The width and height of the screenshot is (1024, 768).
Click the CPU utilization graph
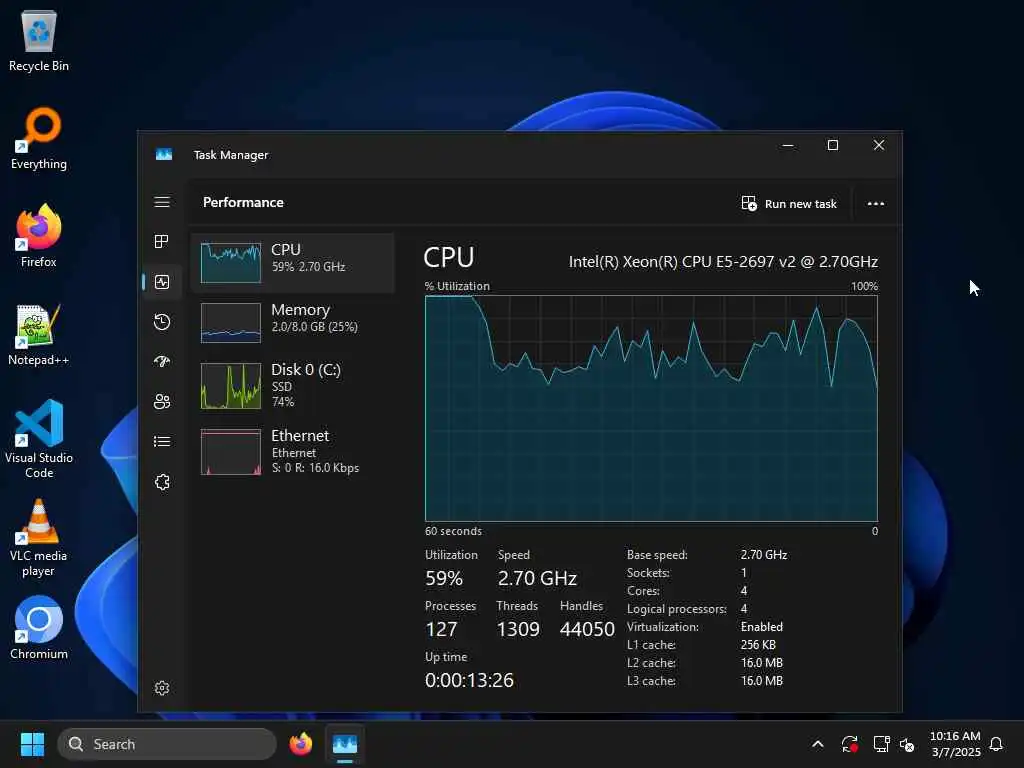tap(651, 408)
